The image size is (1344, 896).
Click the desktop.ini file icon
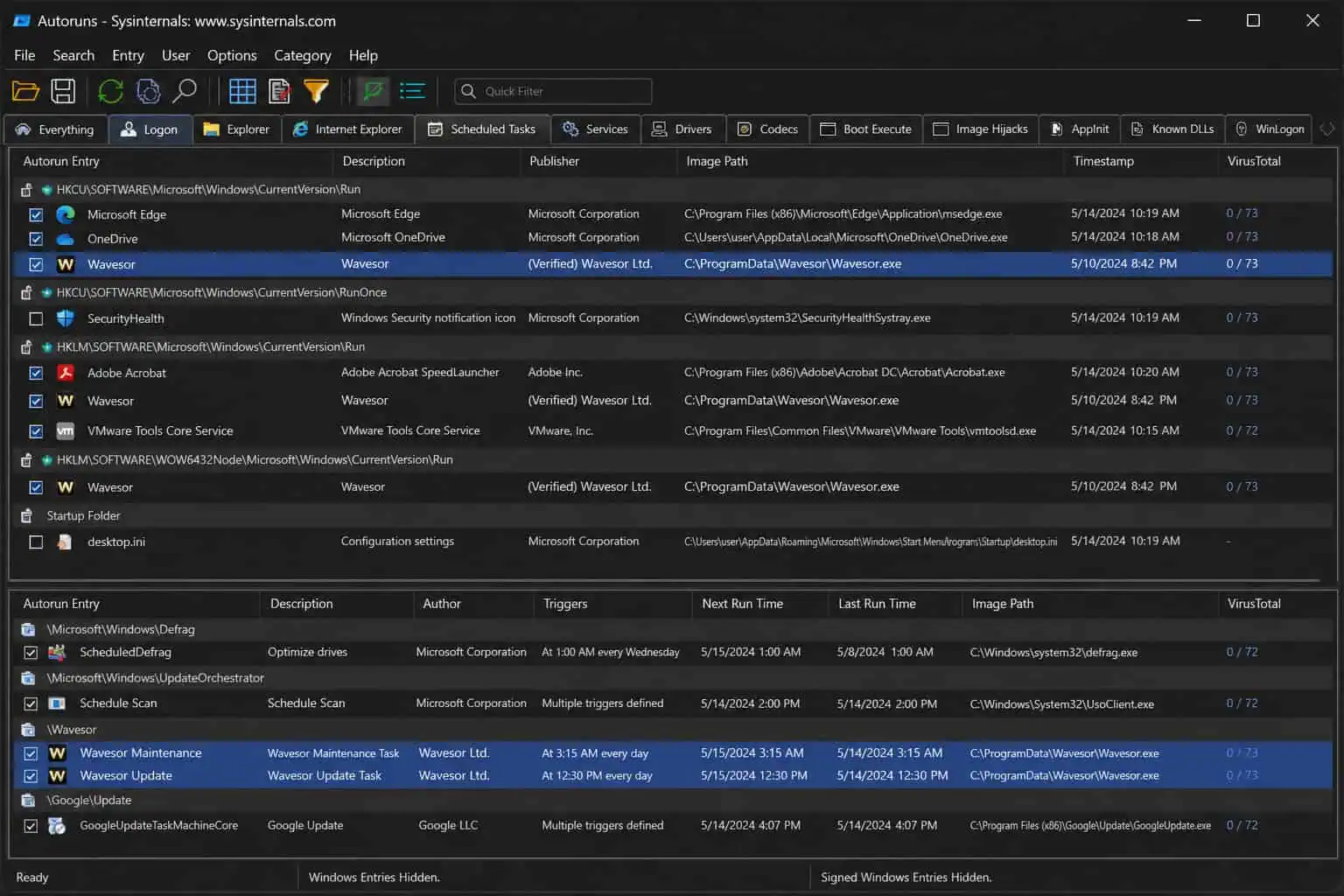tap(65, 542)
